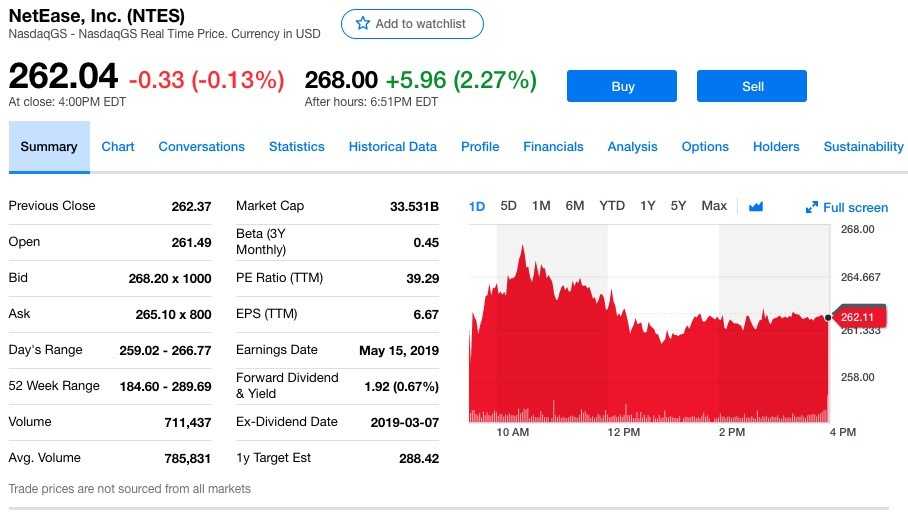The height and width of the screenshot is (514, 908).
Task: Select the 1D chart range
Action: coord(477,207)
